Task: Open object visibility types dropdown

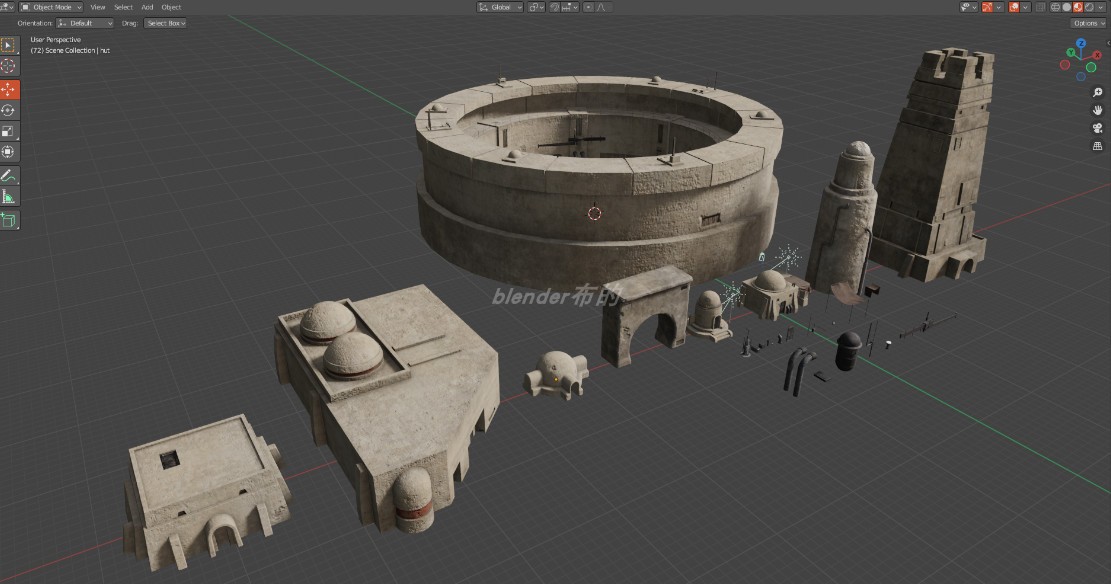Action: [x=969, y=7]
